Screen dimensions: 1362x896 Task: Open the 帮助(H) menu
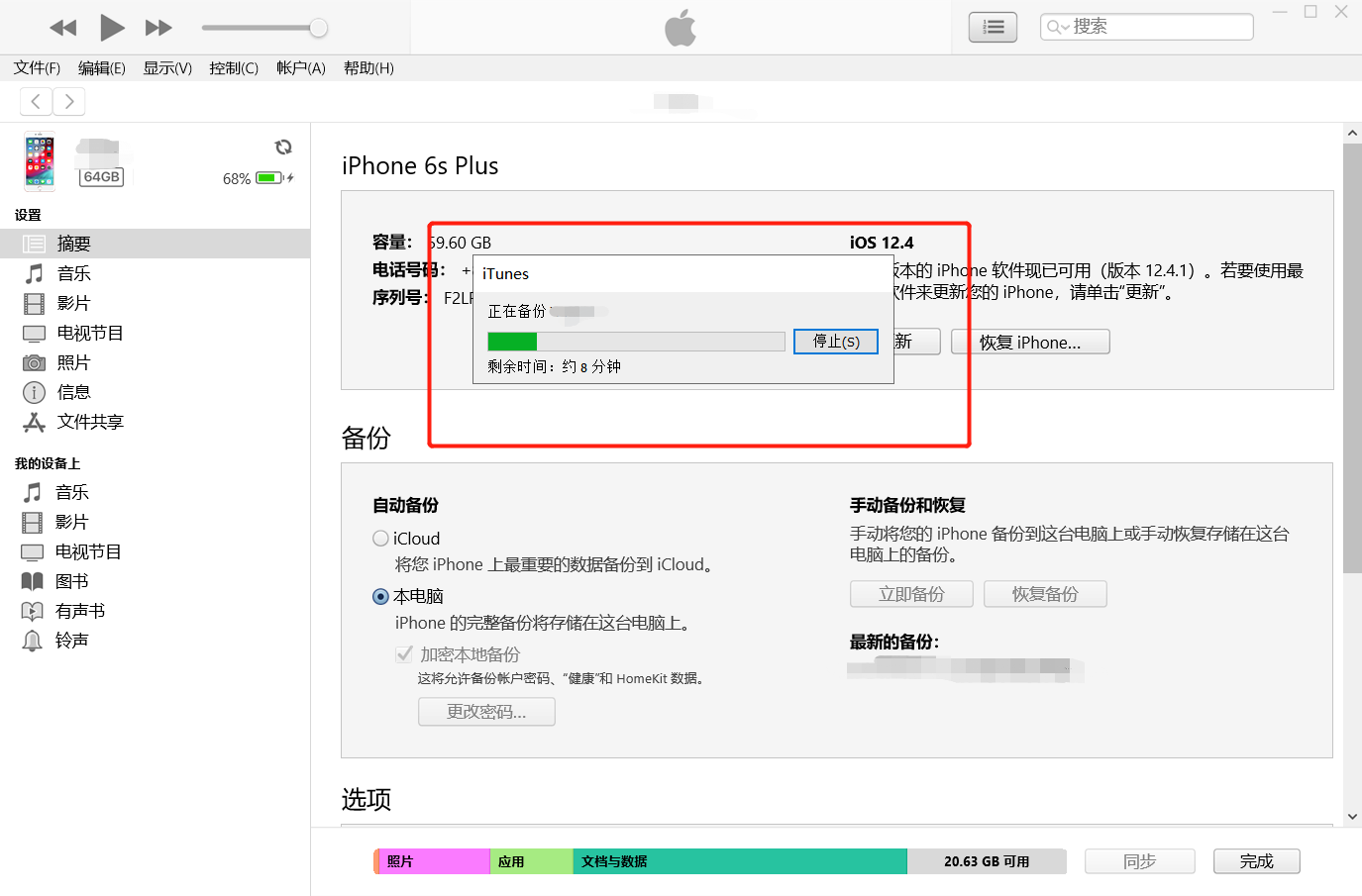tap(368, 68)
